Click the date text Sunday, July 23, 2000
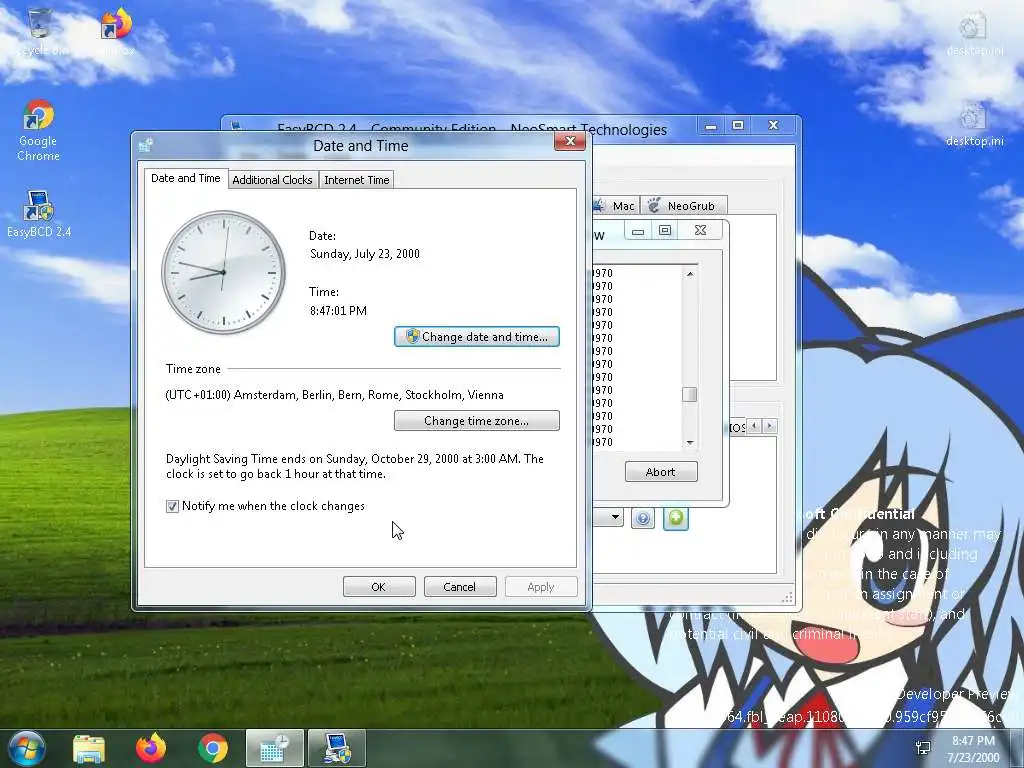1024x768 pixels. [x=364, y=254]
